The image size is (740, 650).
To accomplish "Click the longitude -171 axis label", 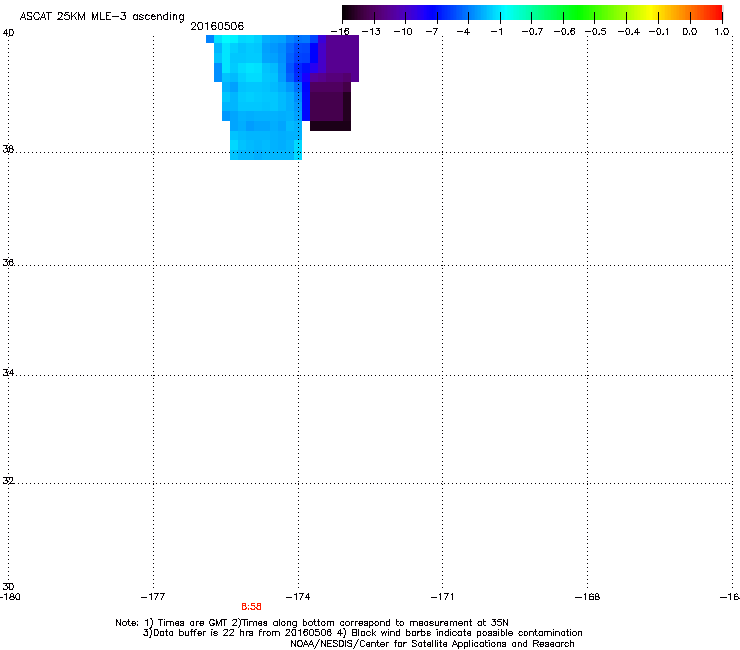I will (x=442, y=597).
